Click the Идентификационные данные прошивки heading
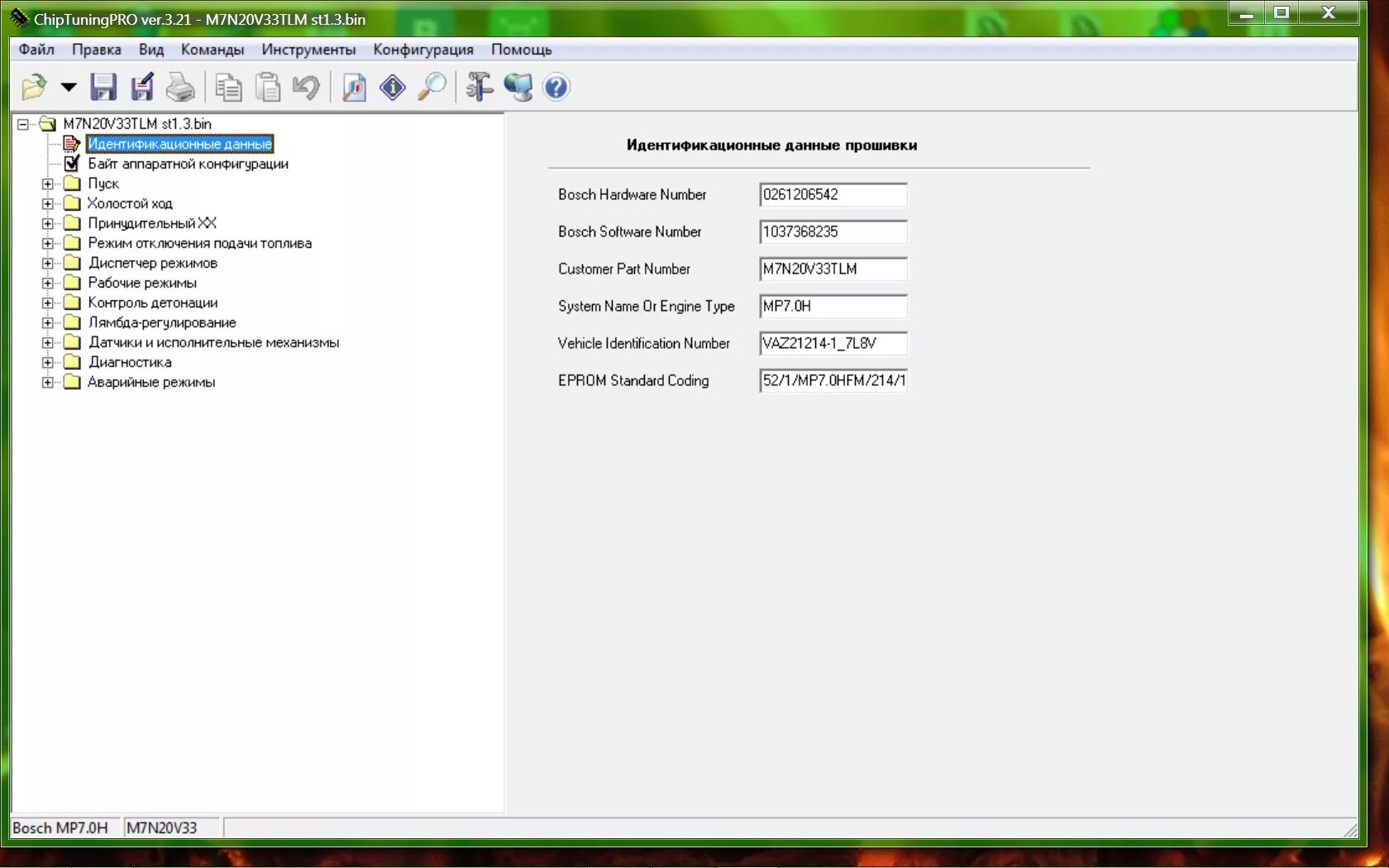 771,145
